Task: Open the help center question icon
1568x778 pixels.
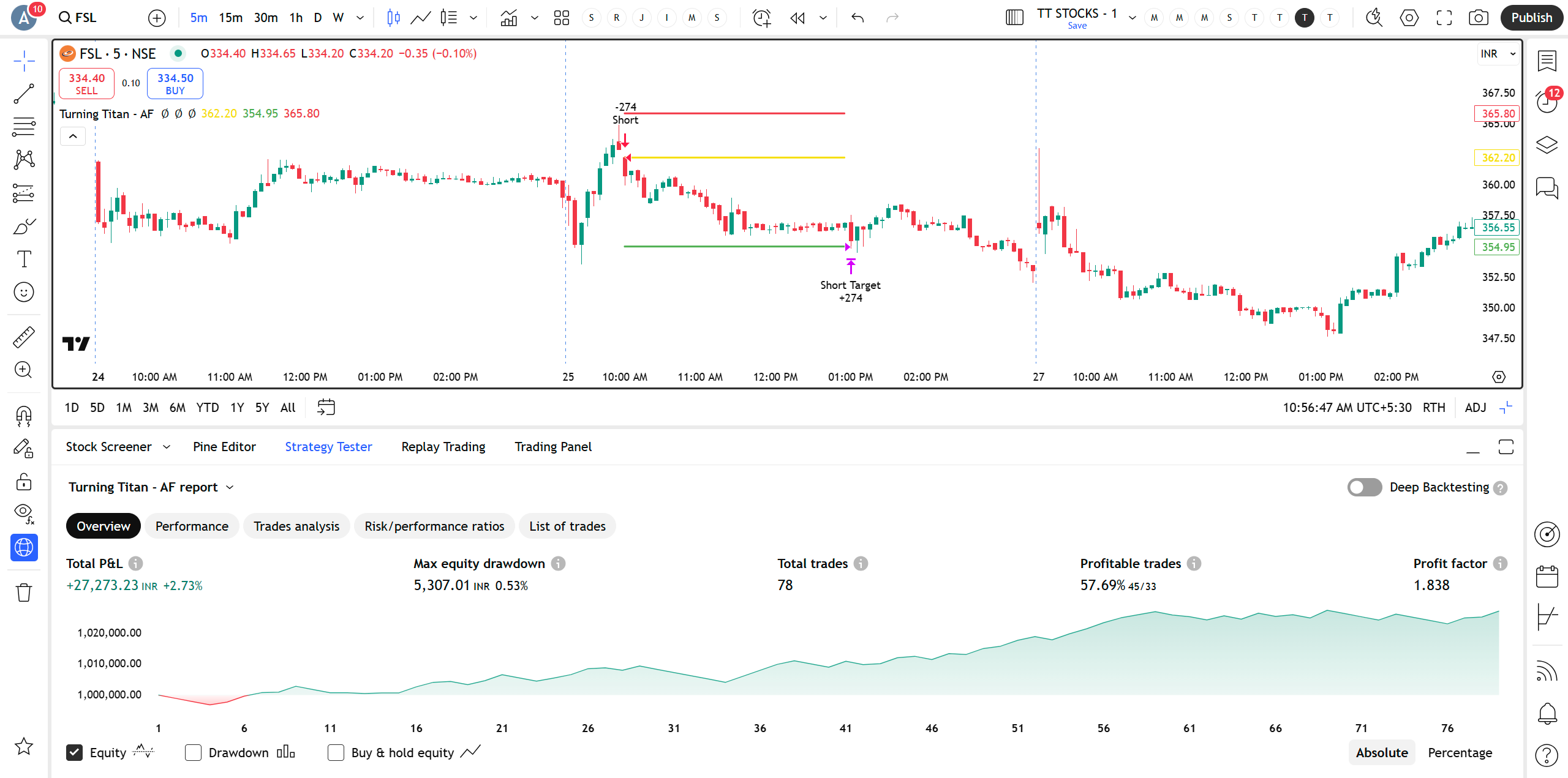Action: pos(1547,755)
